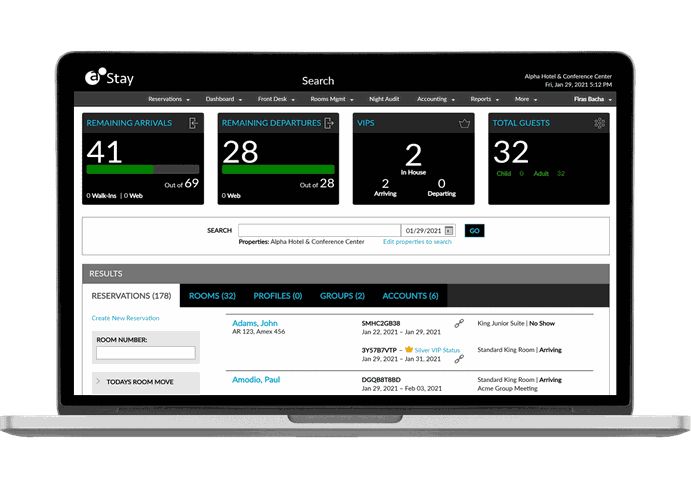Screen dimensions: 691x498
Task: Expand the Firas Bacha user menu
Action: (x=593, y=99)
